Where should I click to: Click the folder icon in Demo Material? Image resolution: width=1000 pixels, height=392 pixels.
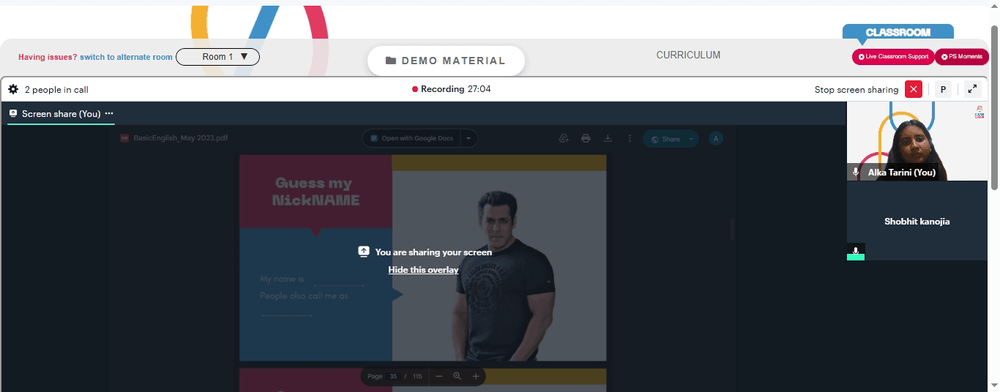coord(391,61)
